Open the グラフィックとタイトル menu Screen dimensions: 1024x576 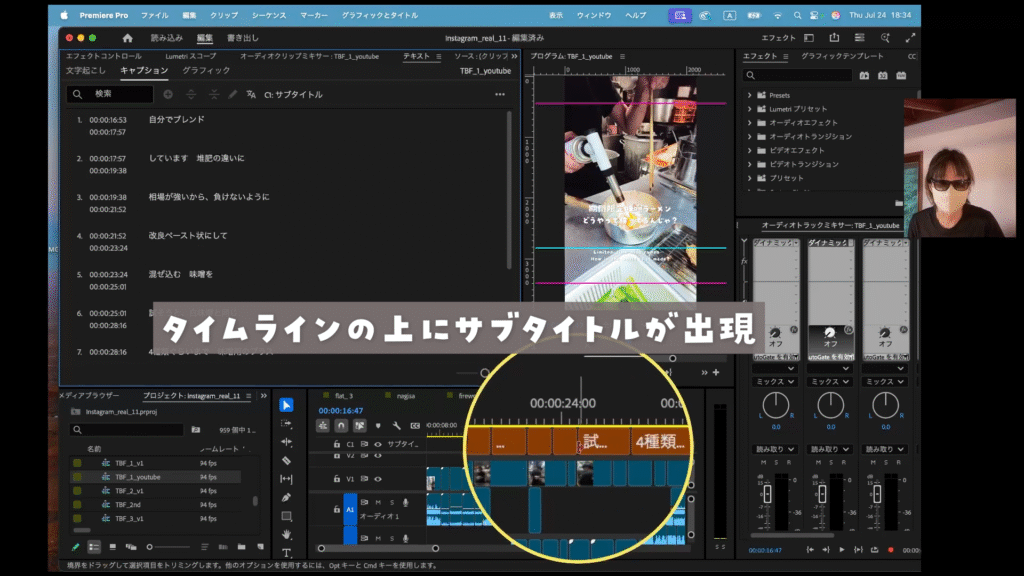(x=380, y=15)
